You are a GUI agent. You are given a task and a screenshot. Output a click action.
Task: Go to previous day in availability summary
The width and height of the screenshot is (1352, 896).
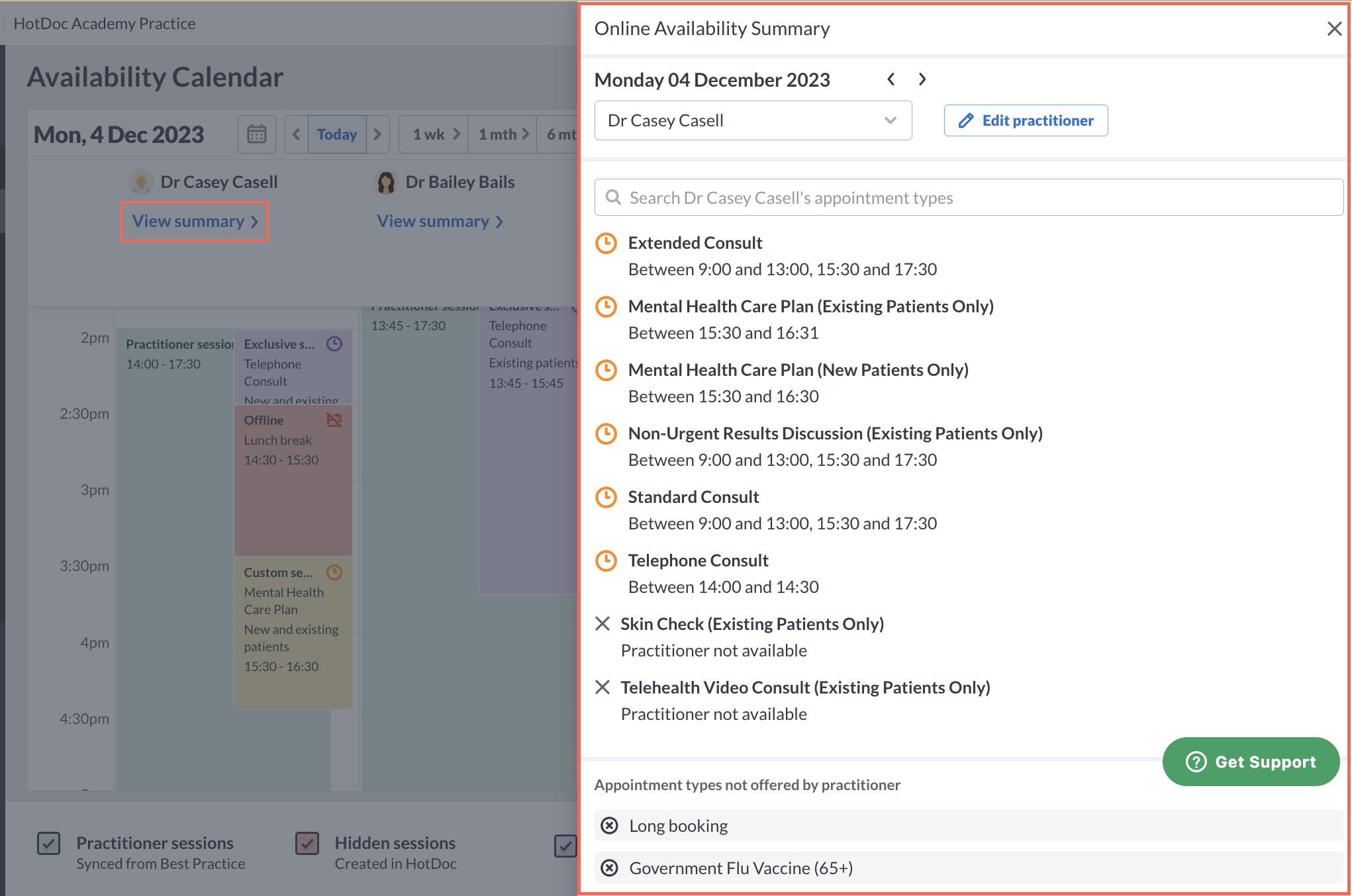point(891,79)
